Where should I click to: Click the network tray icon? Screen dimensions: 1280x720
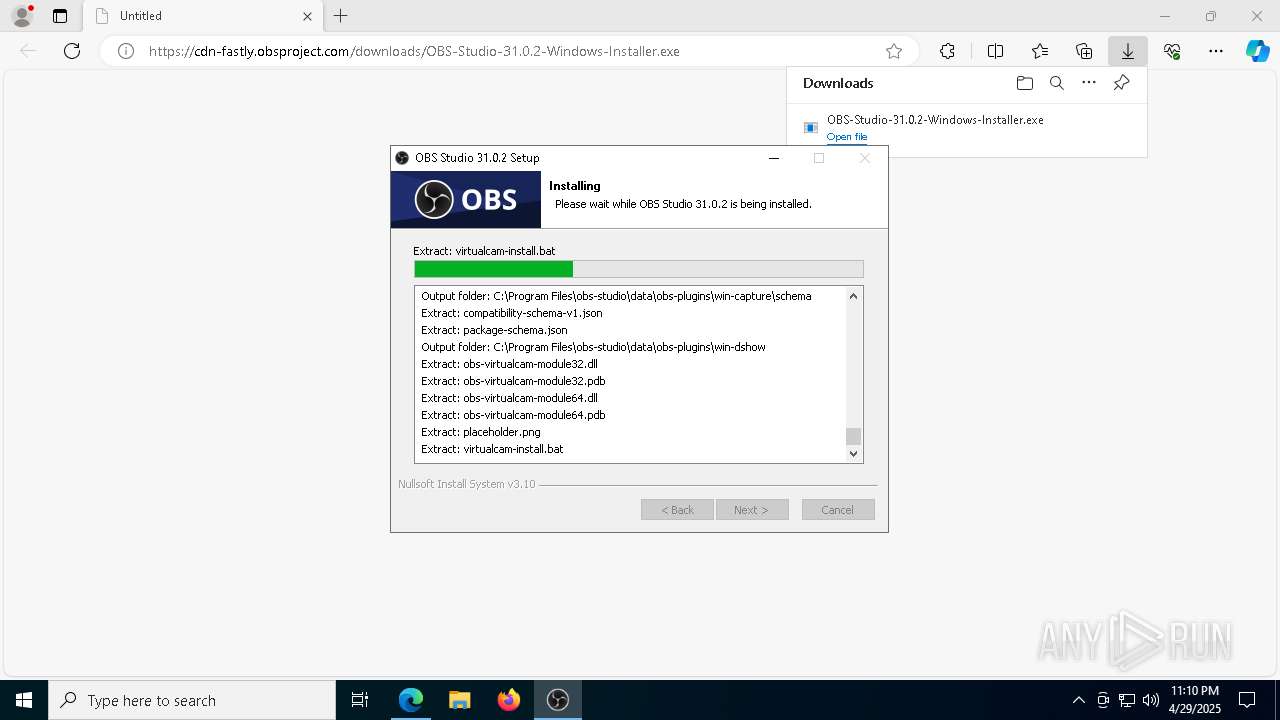click(1127, 700)
